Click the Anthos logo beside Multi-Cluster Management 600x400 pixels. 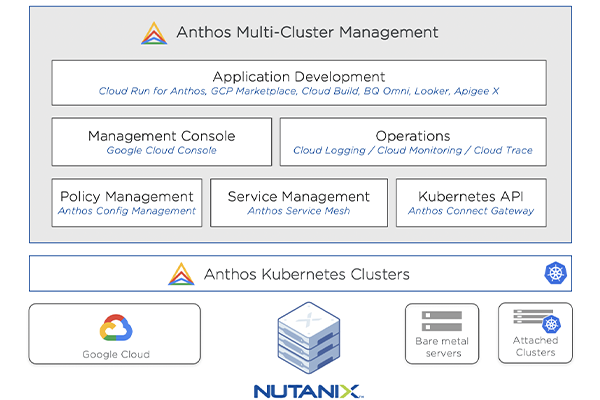click(155, 33)
